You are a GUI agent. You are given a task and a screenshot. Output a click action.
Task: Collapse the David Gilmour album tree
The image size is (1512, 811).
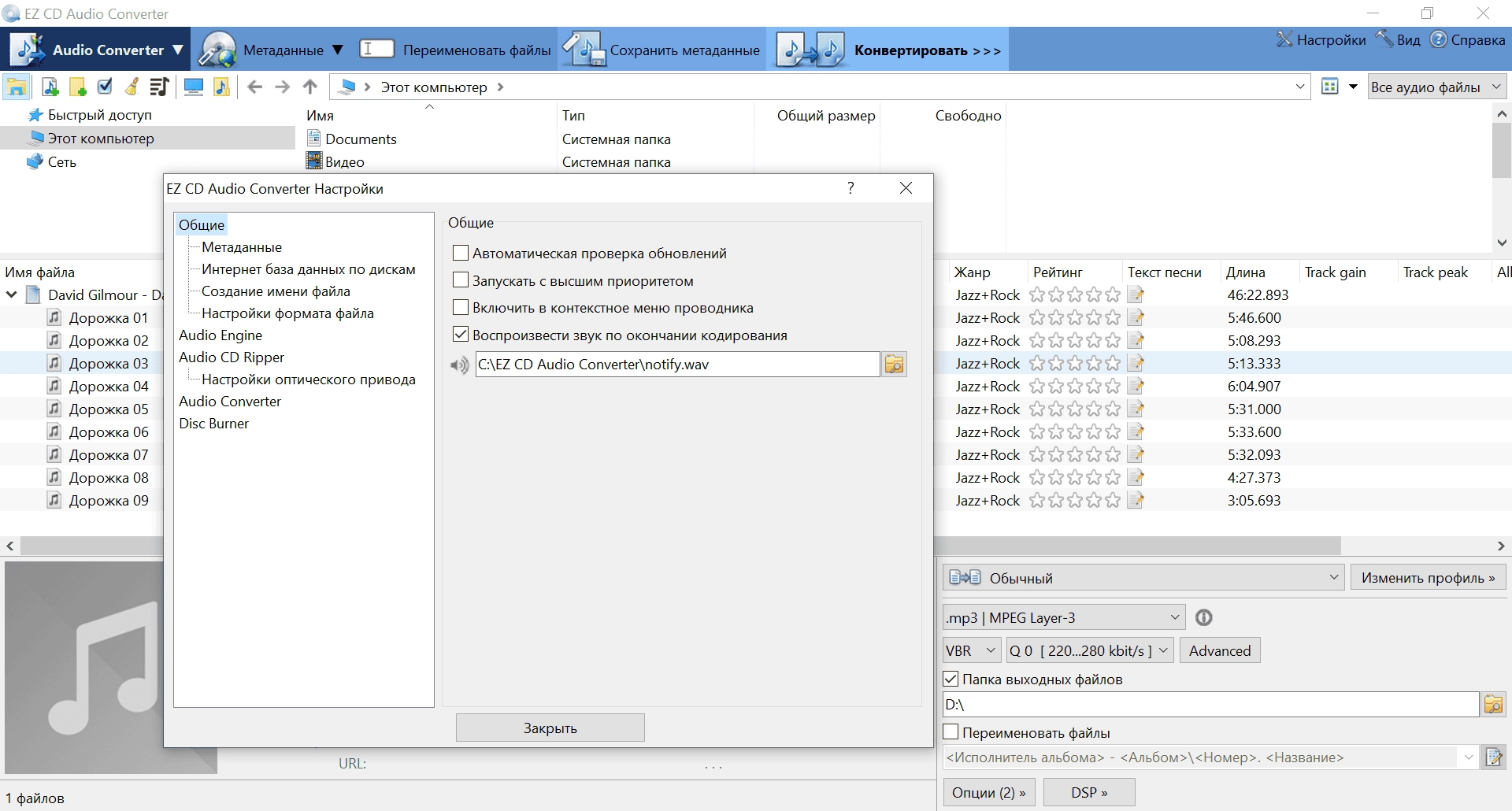12,295
